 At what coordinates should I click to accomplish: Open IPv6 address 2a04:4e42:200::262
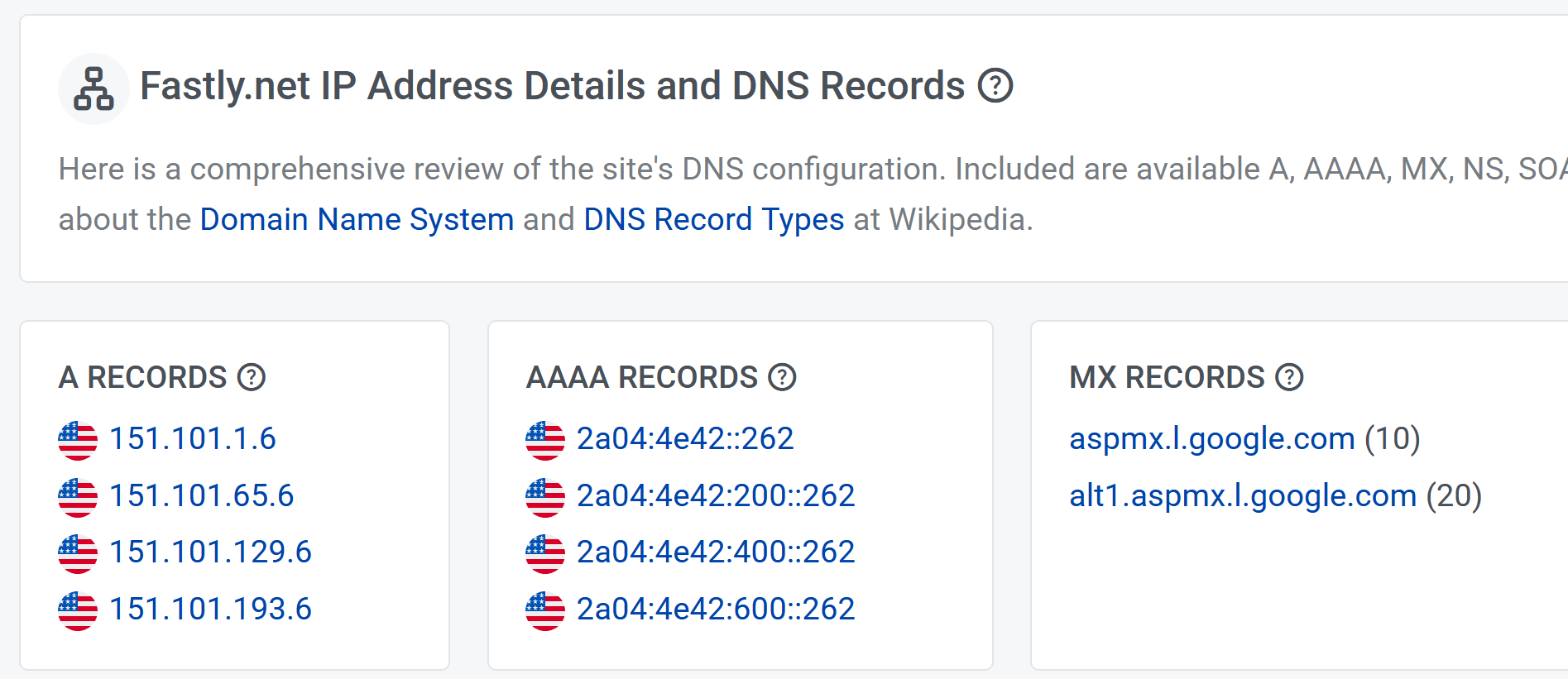pos(716,495)
